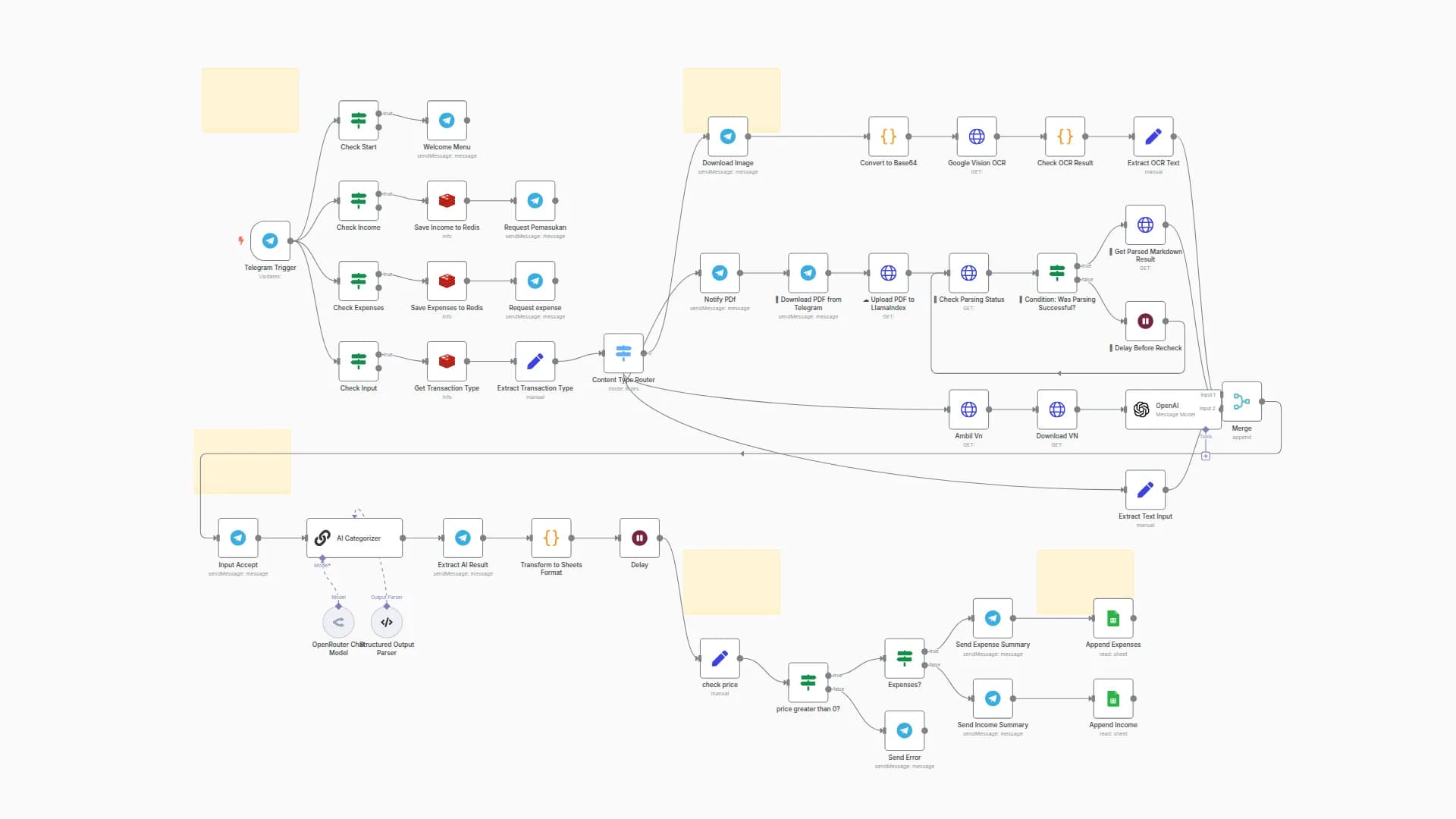Open the Content Type Router node

click(x=623, y=353)
